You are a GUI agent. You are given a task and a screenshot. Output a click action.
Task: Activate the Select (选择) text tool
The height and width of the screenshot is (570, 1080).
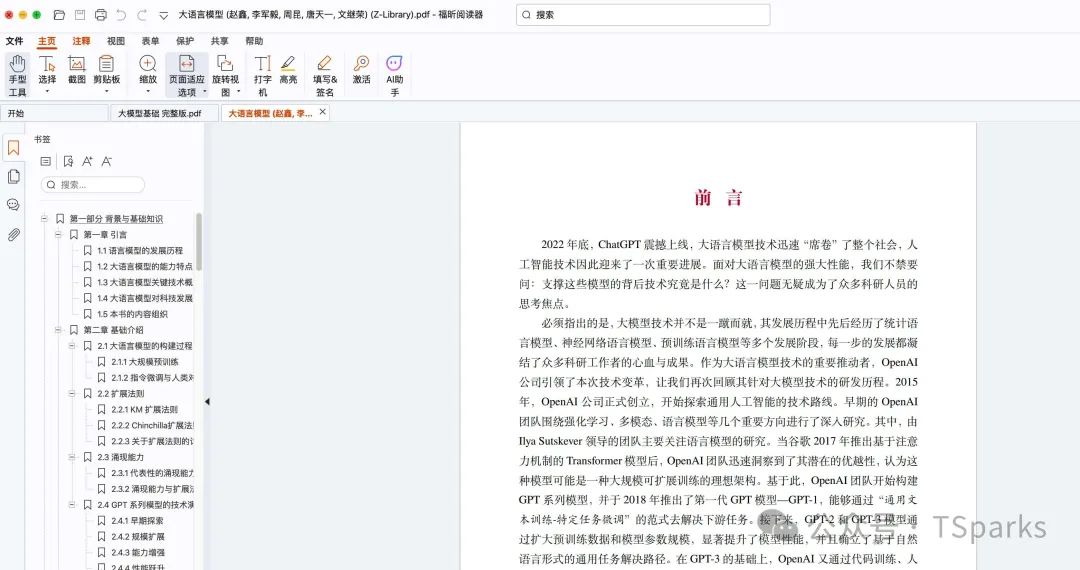pos(47,70)
